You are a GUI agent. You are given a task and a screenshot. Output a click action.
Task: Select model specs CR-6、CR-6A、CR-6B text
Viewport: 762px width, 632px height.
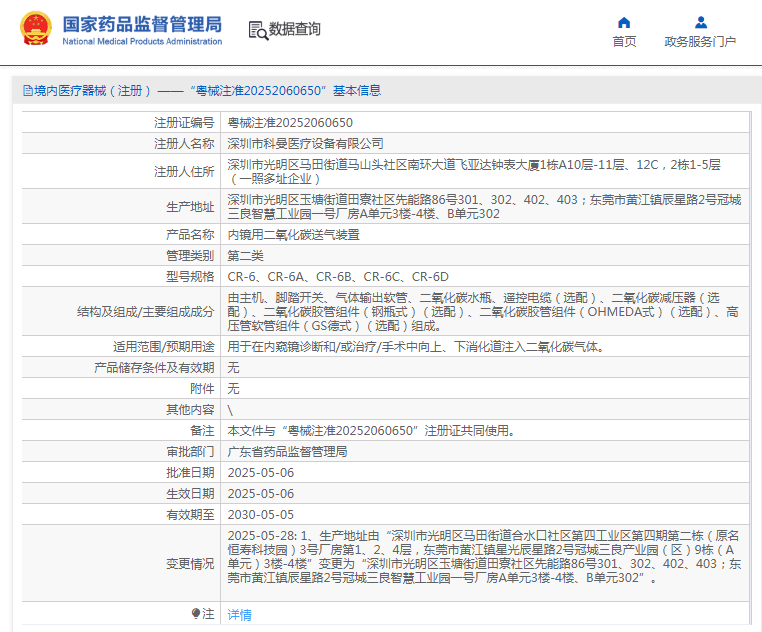point(338,277)
